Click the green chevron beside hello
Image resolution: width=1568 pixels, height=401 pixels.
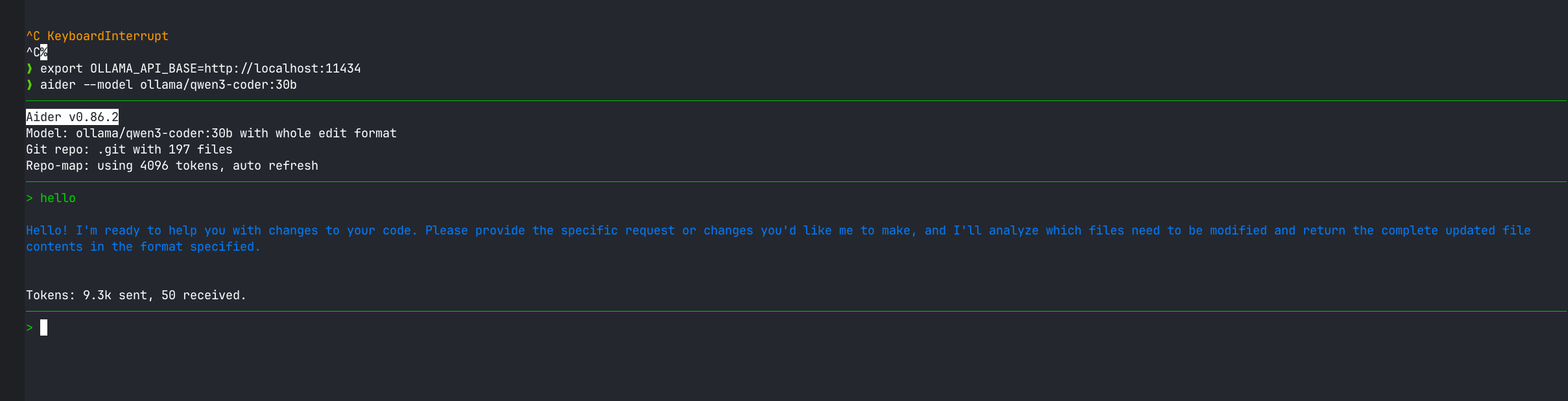29,198
